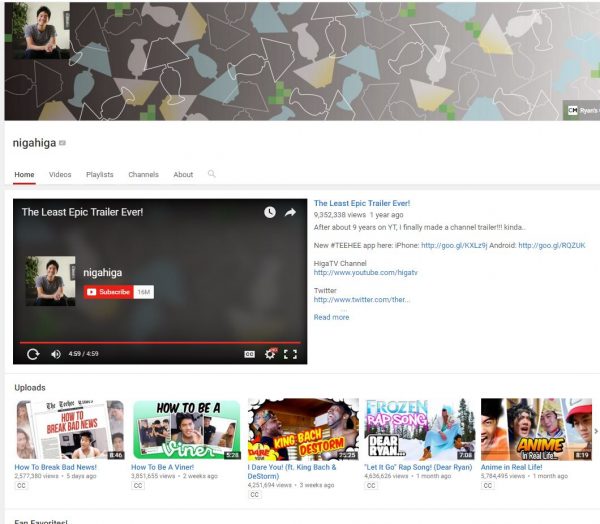Open Anime in Real Life! title link
The width and height of the screenshot is (600, 524).
click(x=511, y=467)
